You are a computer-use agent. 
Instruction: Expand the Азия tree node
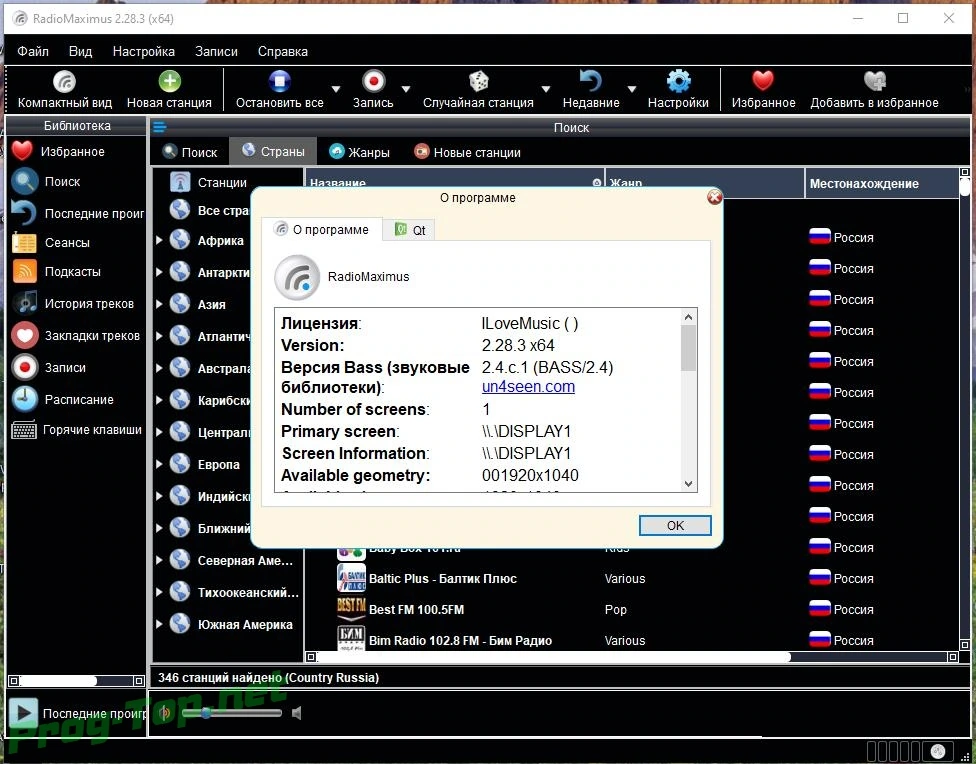click(x=159, y=304)
